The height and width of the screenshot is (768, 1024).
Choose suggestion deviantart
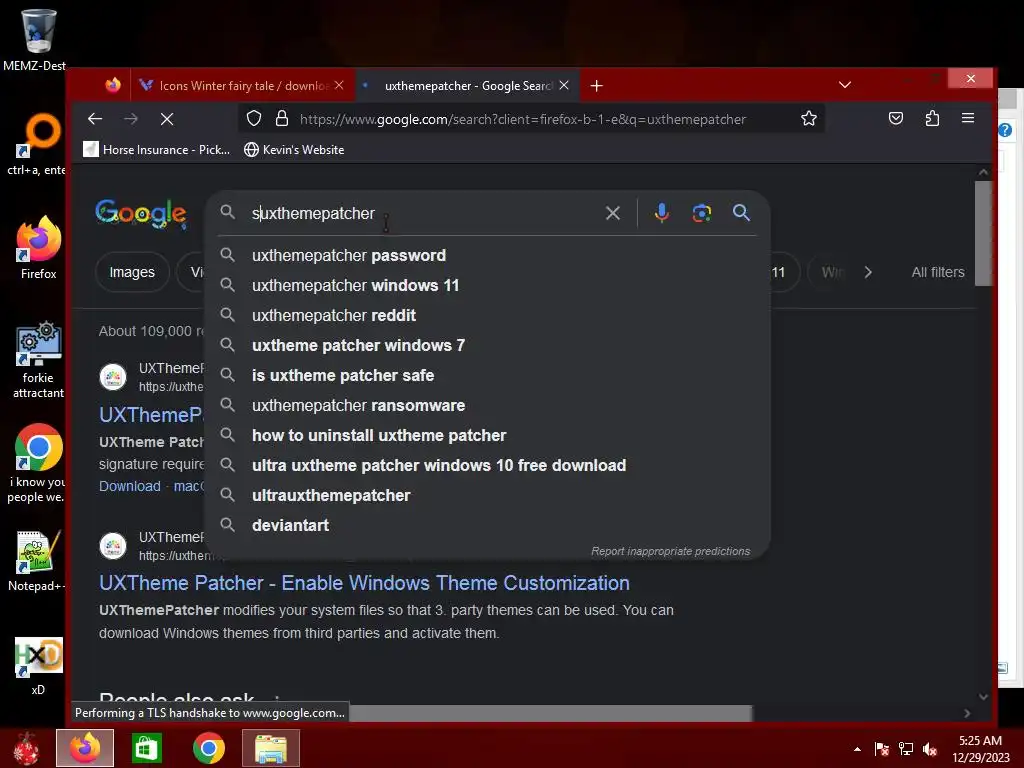click(487, 526)
